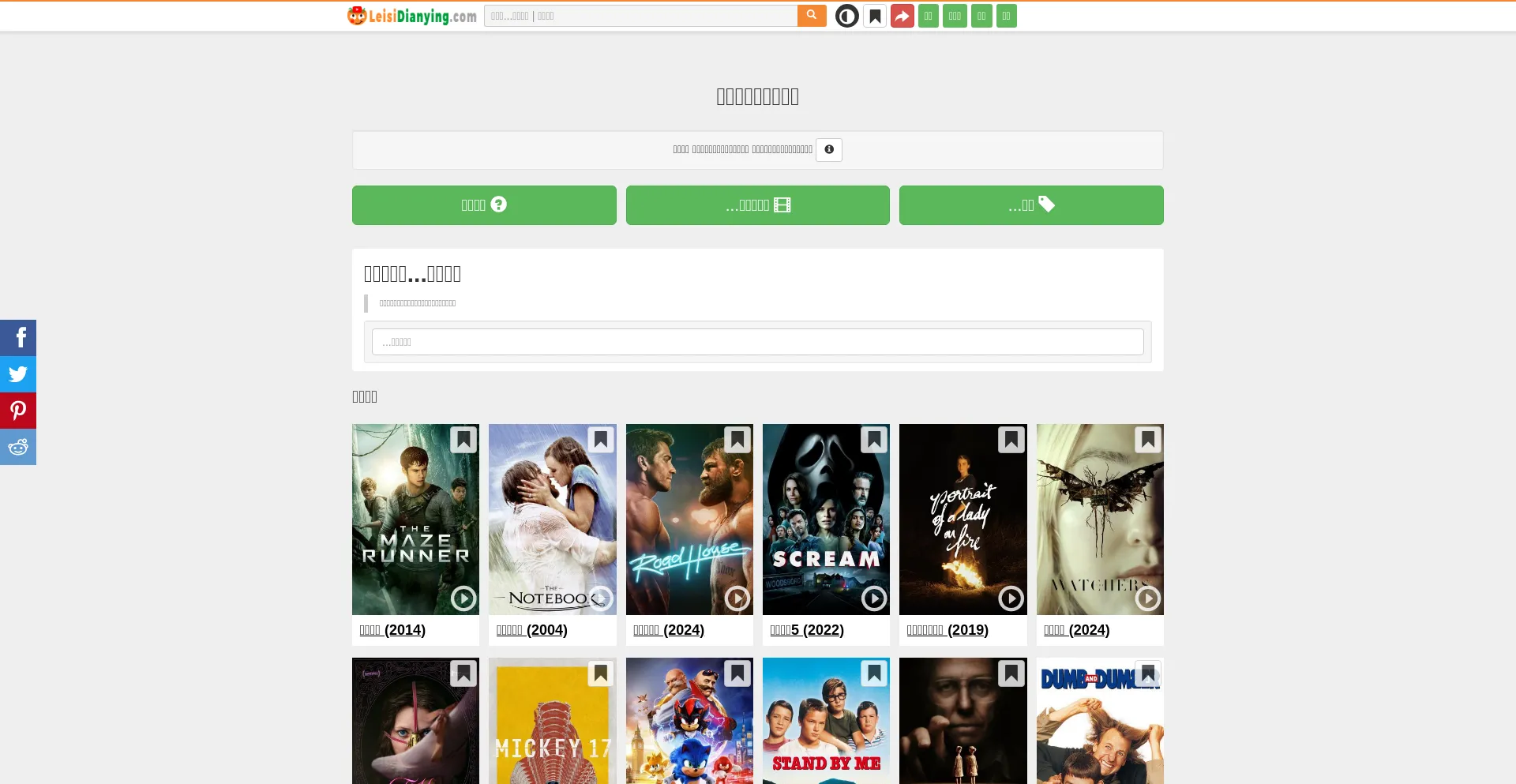Play Watchers via play icon
Screen dimensions: 1516x784
click(x=1148, y=598)
